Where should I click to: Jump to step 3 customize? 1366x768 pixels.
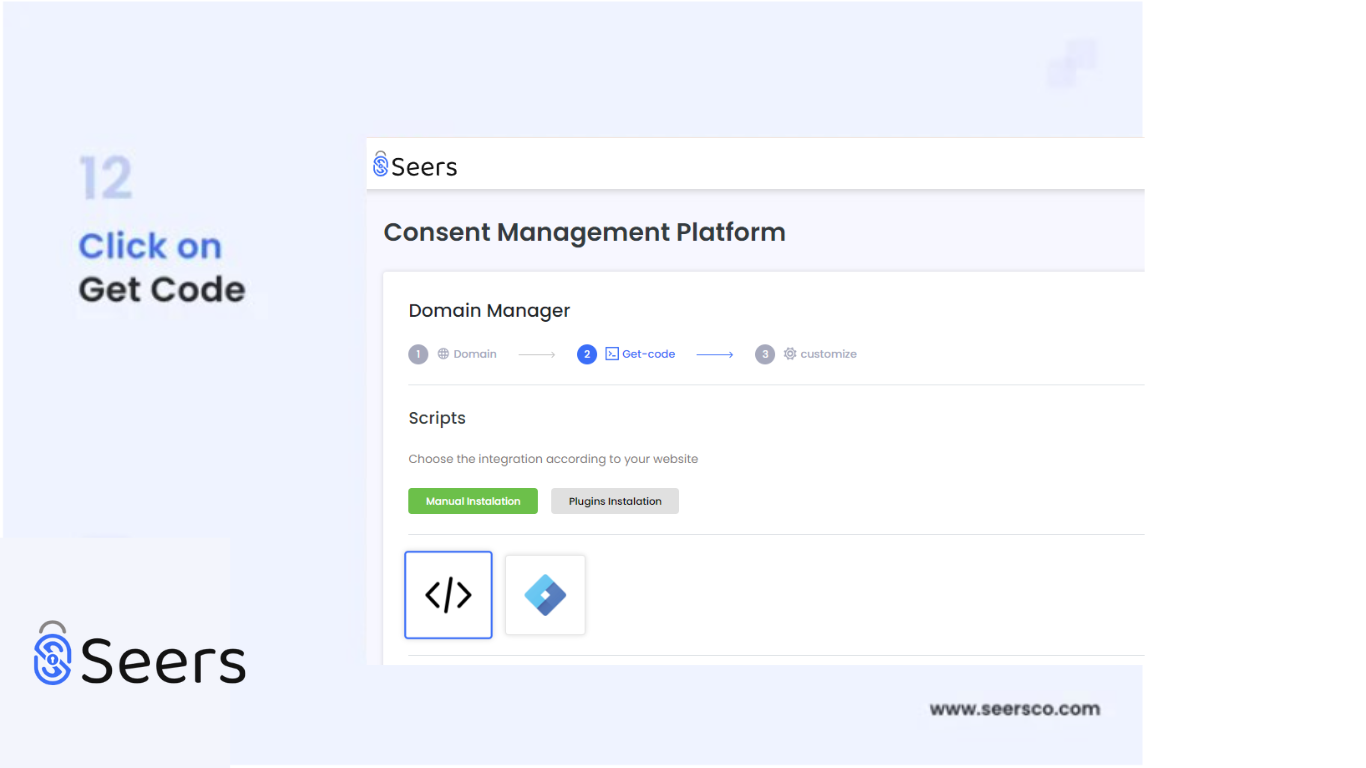tap(806, 354)
